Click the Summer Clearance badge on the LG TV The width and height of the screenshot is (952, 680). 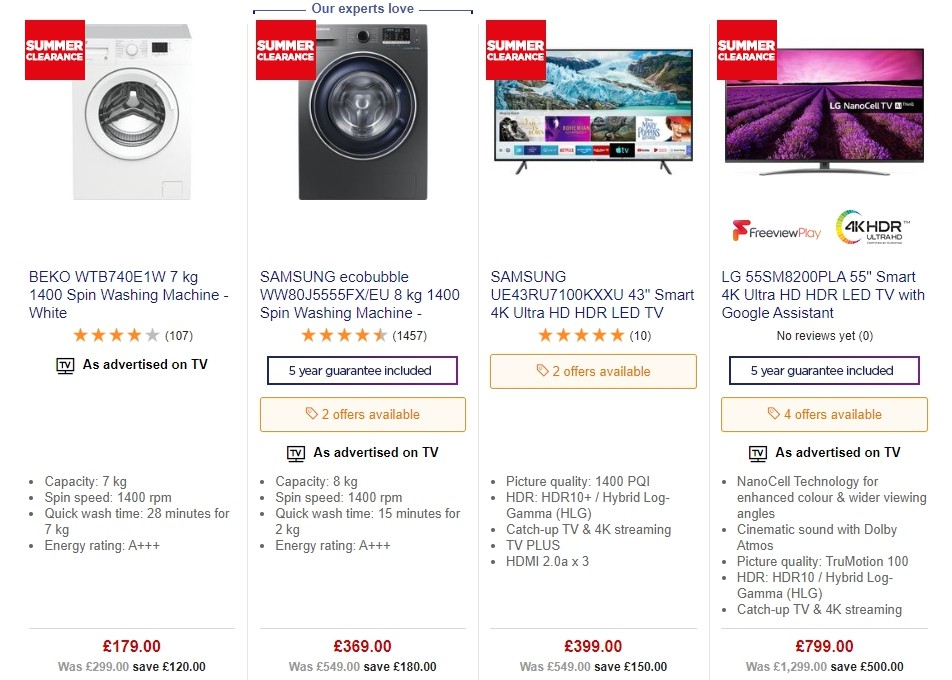click(x=745, y=47)
